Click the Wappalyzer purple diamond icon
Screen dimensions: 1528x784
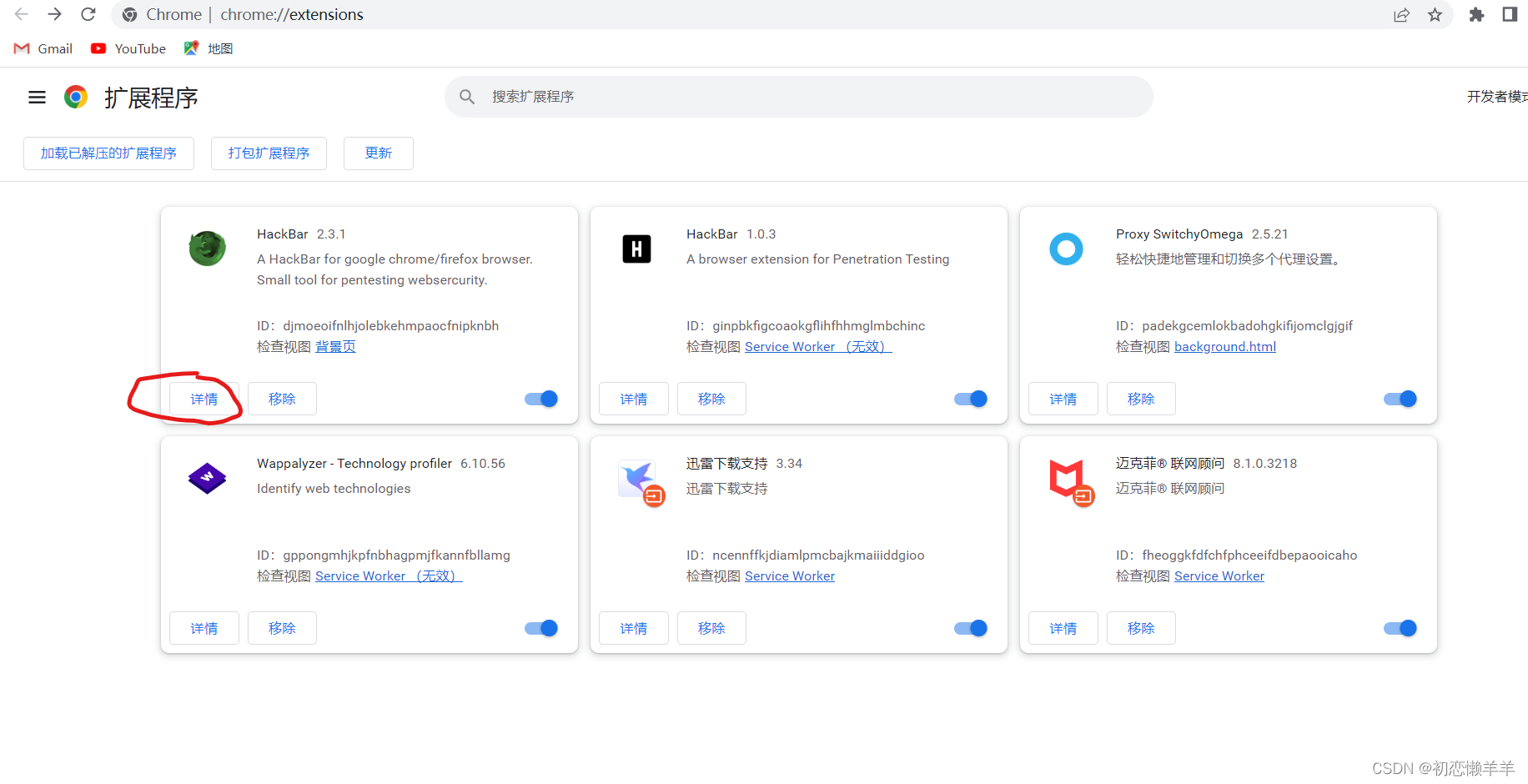pos(207,478)
